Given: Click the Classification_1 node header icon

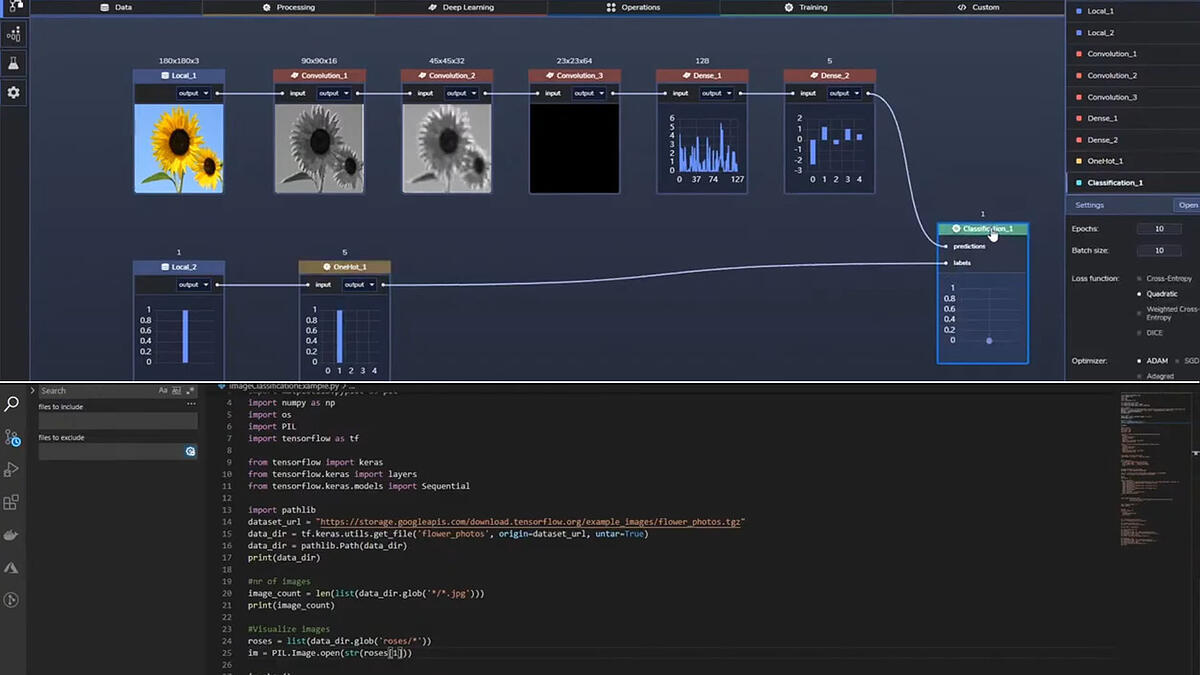Looking at the screenshot, I should pos(956,229).
